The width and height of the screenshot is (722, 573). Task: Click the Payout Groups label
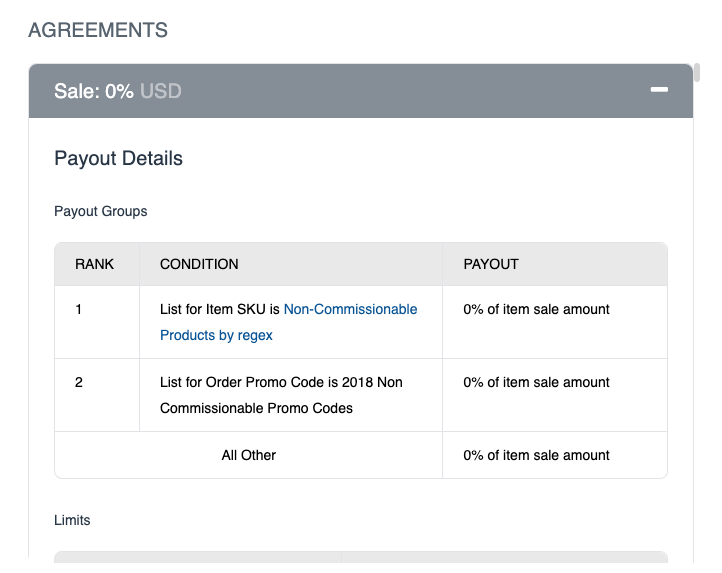pos(101,211)
